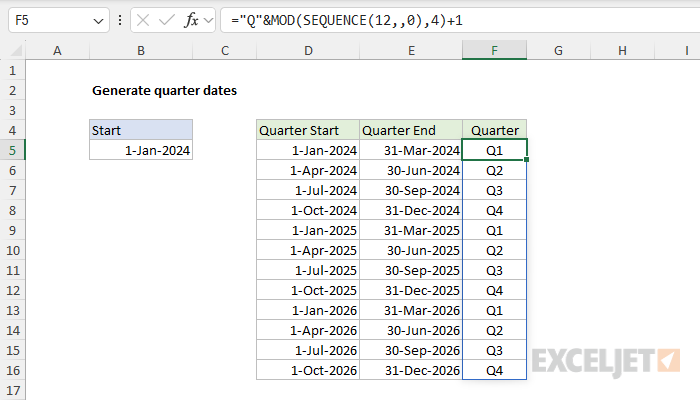Select the cell 30-Sep-2025
700x400 pixels.
(411, 271)
